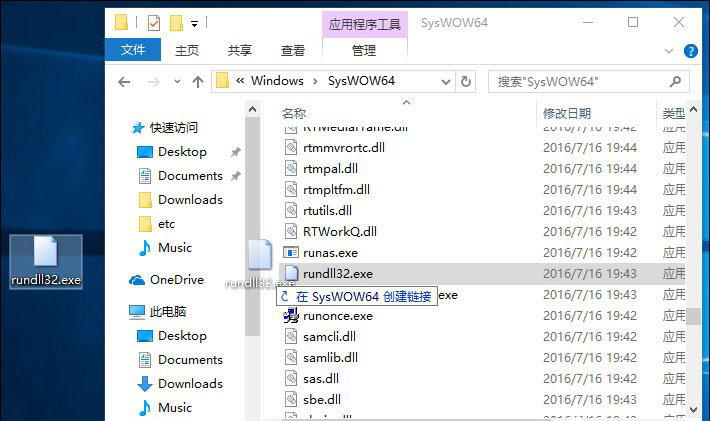Open the Help question mark icon
710x421 pixels.
click(690, 51)
